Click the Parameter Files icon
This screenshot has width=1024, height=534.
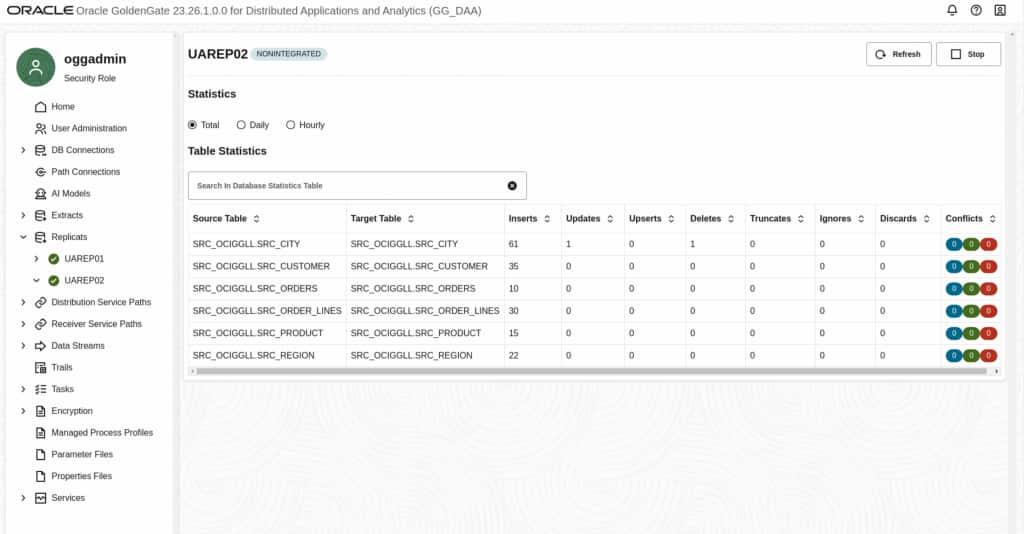pos(40,454)
